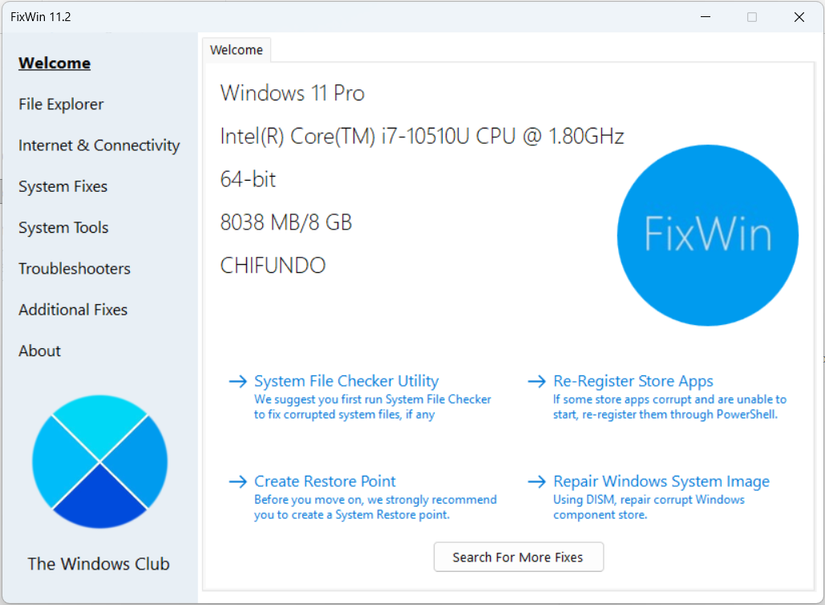This screenshot has height=605, width=825.
Task: Open the Repair Windows System Image link
Action: click(662, 481)
